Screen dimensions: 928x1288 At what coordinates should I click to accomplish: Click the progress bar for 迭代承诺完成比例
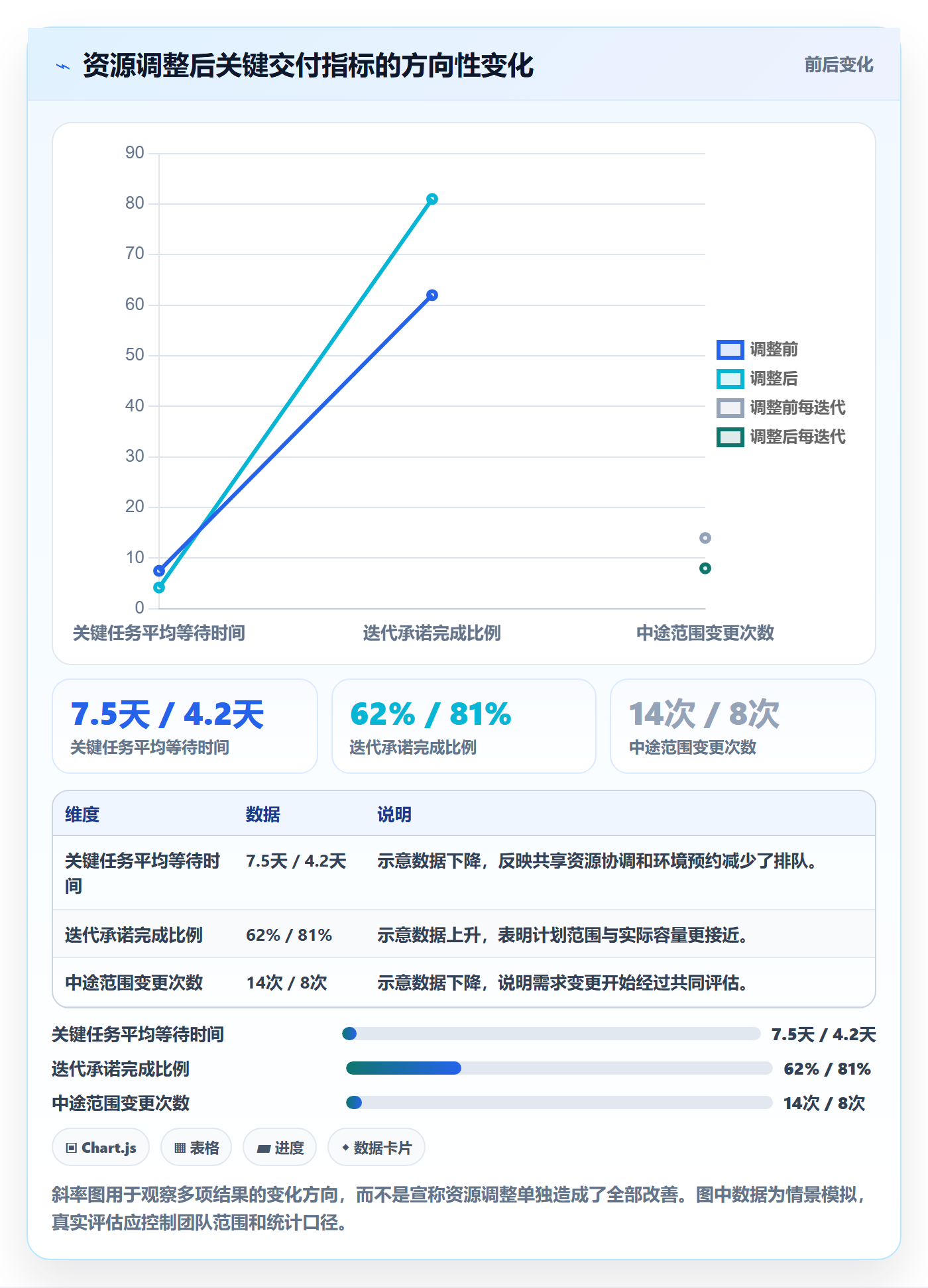(x=559, y=1068)
